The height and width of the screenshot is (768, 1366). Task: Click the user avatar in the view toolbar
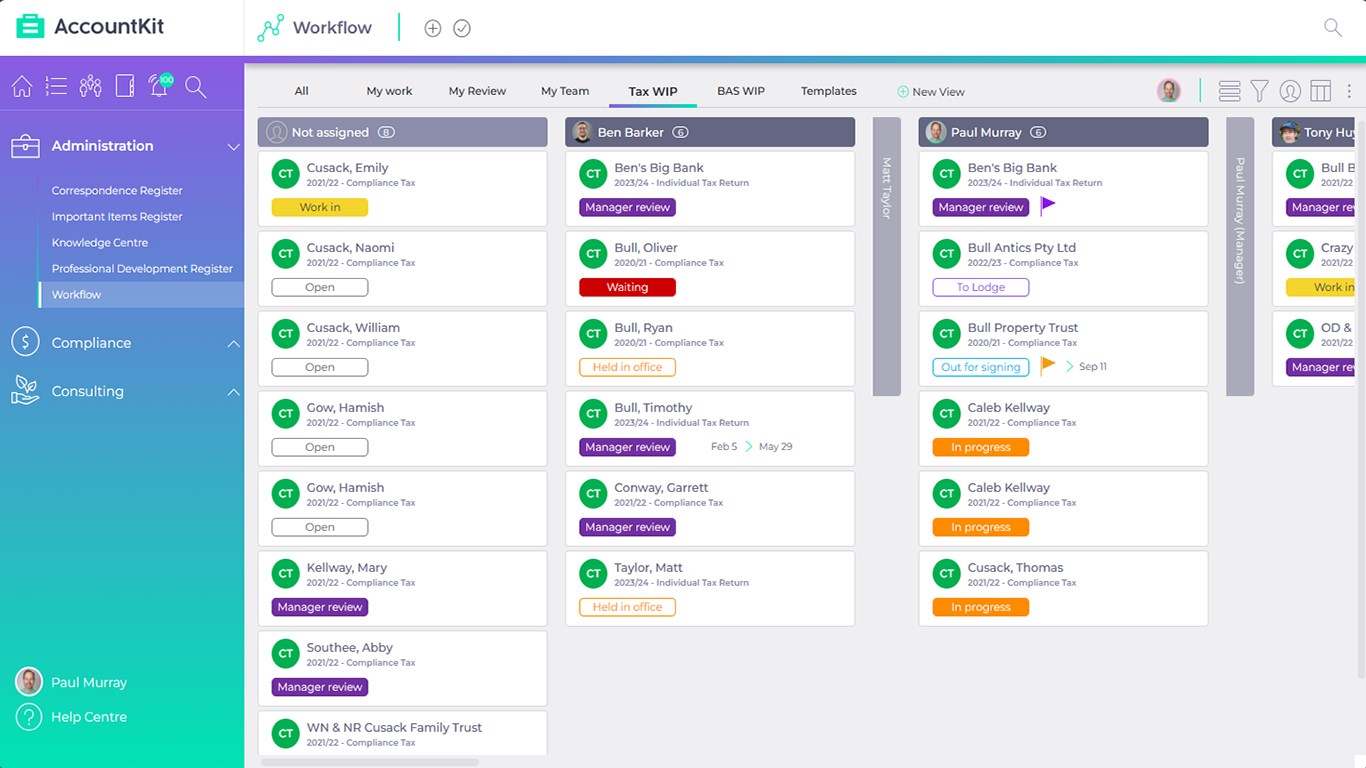1169,91
